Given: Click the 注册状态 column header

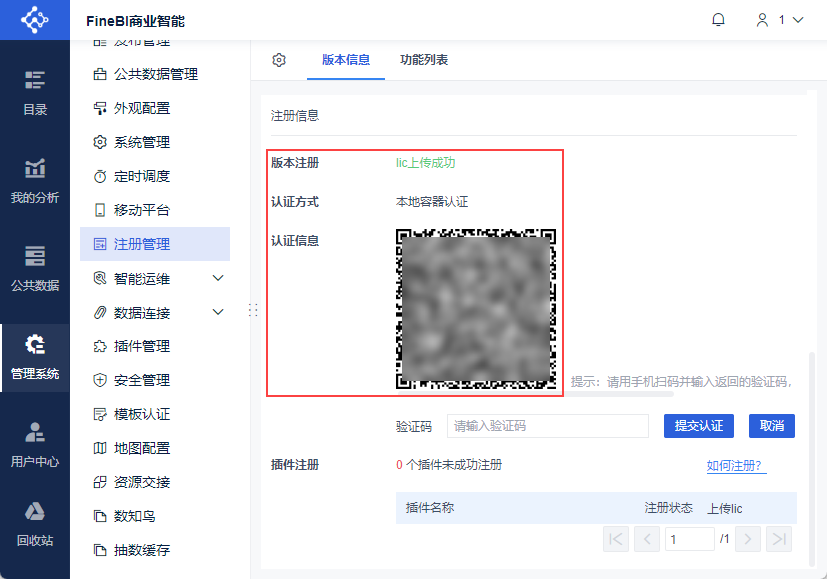Looking at the screenshot, I should 668,508.
